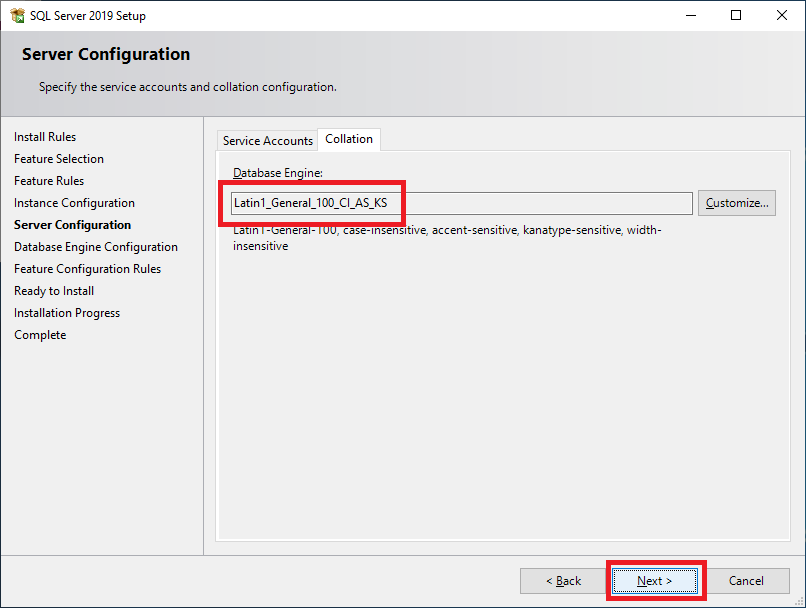Cancel the SQL Server setup
The height and width of the screenshot is (608, 806).
[x=746, y=581]
